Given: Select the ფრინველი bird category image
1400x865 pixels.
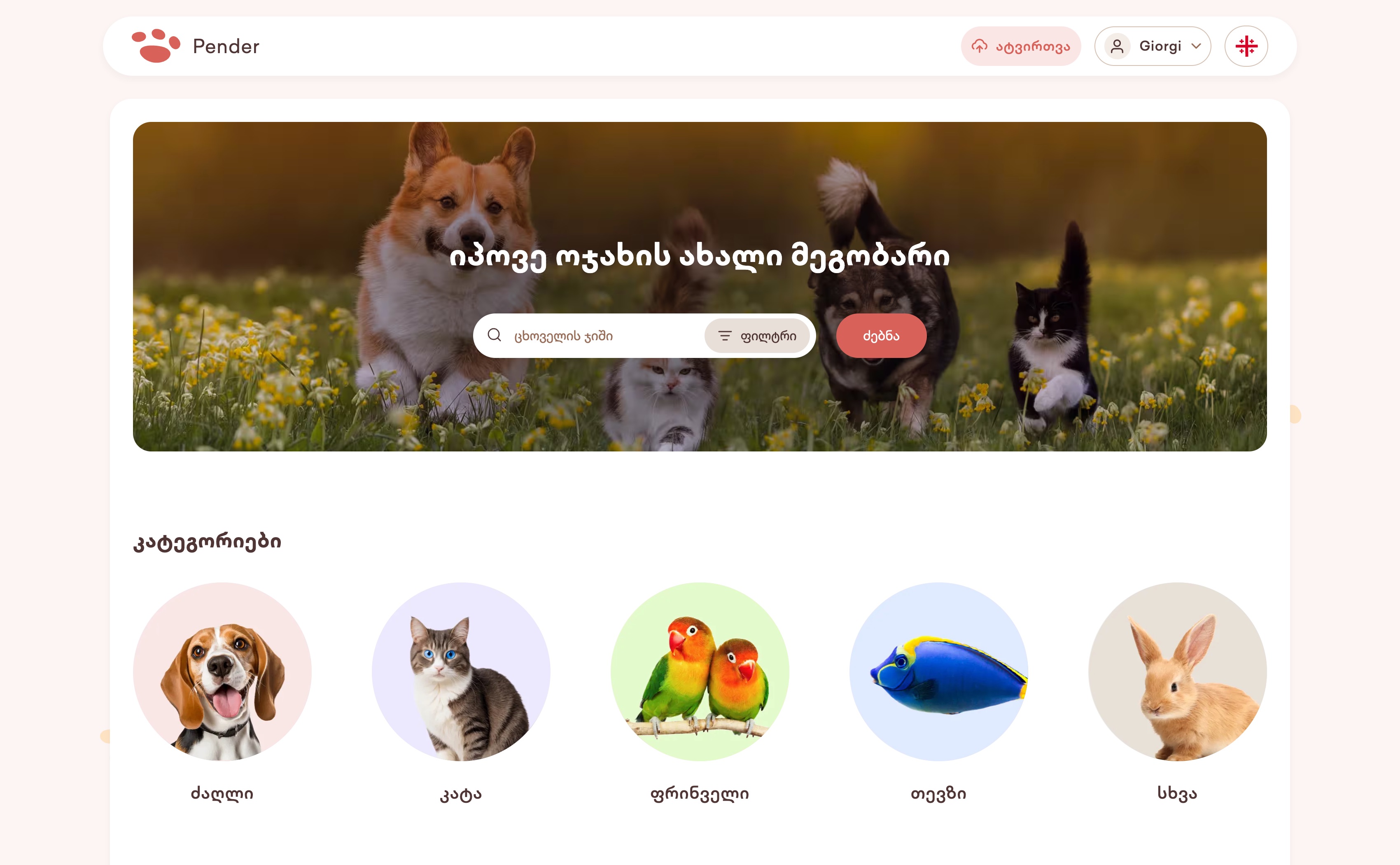Looking at the screenshot, I should coord(700,672).
